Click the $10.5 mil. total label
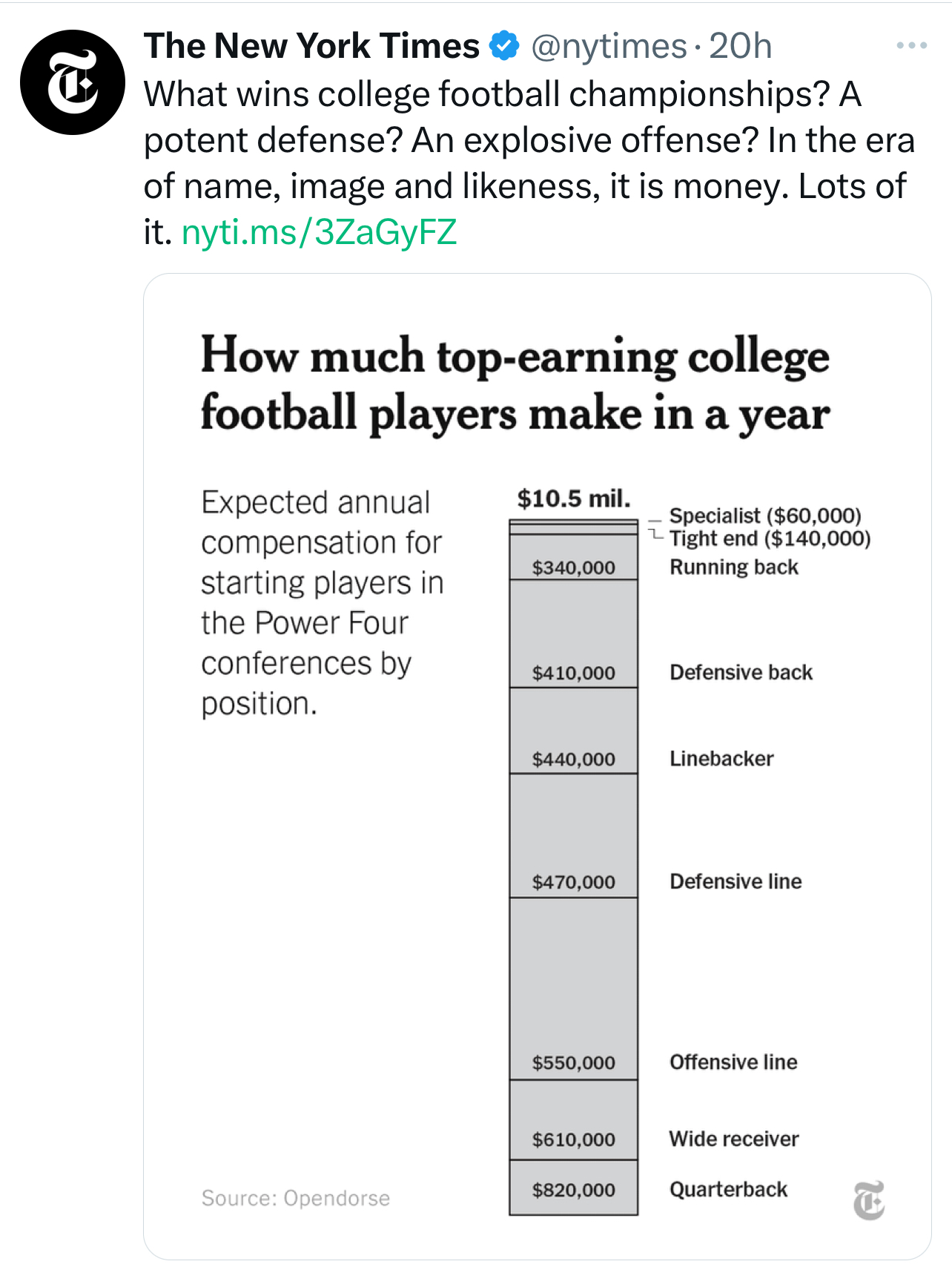Screen dimensions: 952x1264 tap(573, 498)
